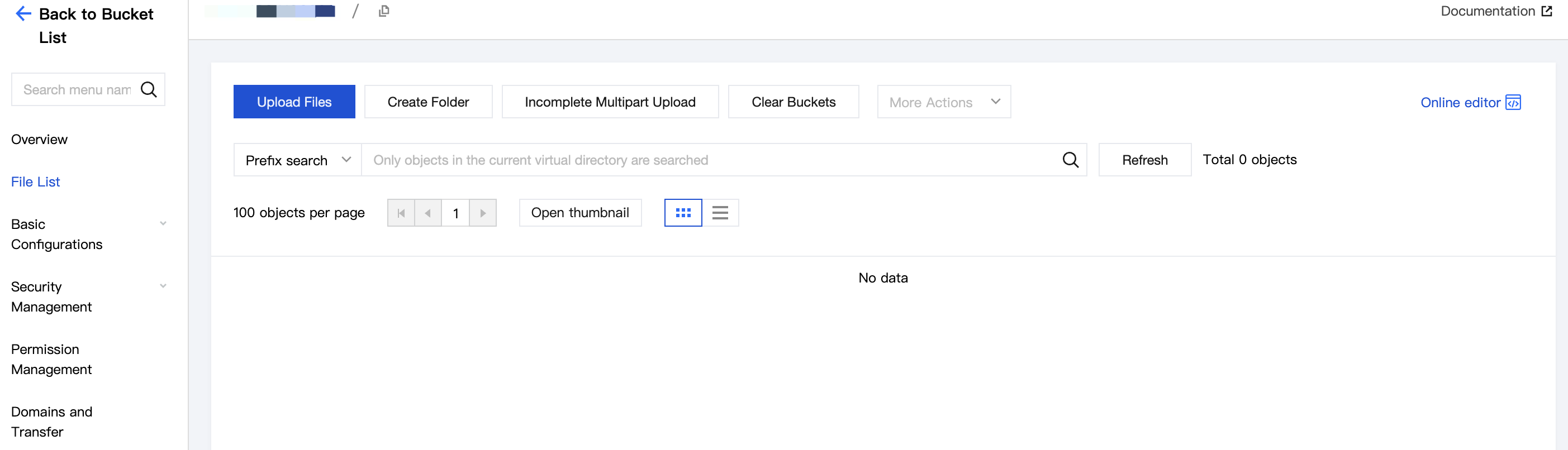Switch to grid view
The height and width of the screenshot is (450, 1568).
pos(683,213)
